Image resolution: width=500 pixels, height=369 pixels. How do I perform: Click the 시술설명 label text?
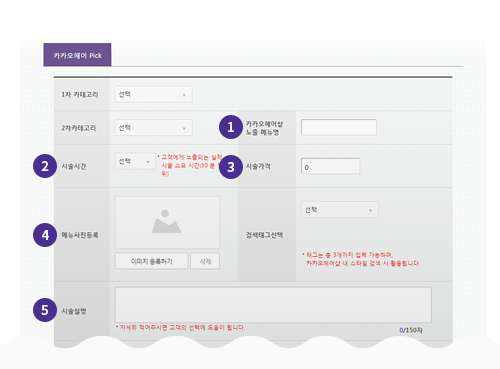coord(74,311)
